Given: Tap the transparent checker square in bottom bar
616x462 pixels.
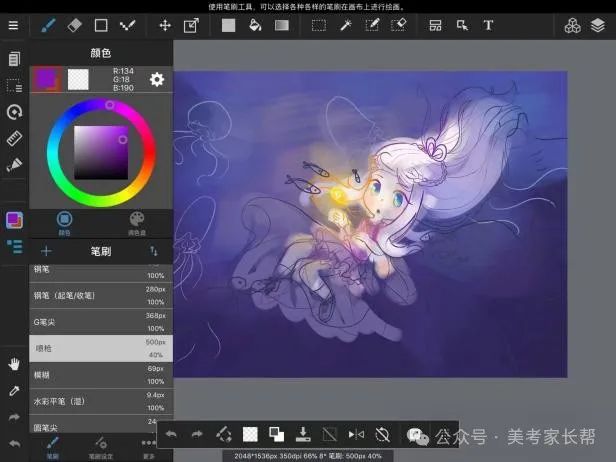Looking at the screenshot, I should tap(250, 434).
